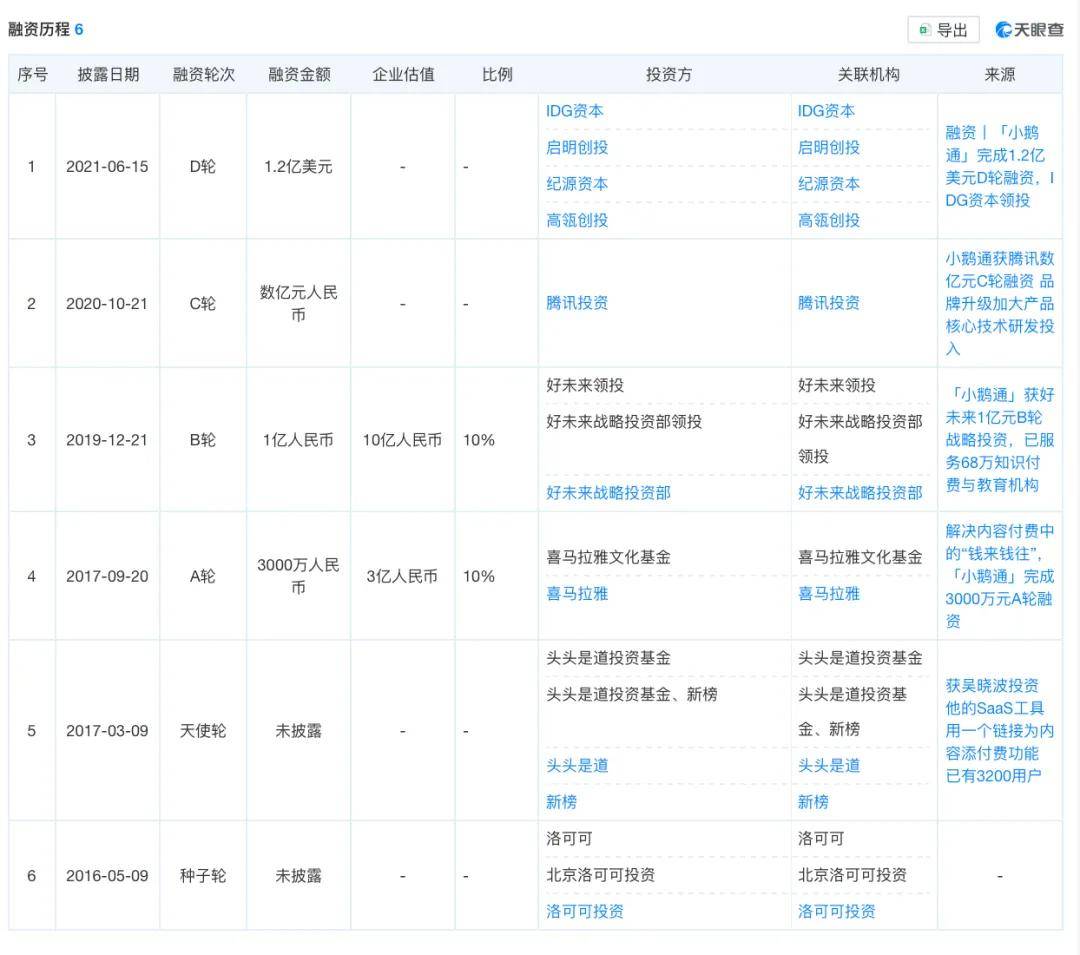Viewport: 1080px width, 955px height.
Task: Open the D轮 1.2亿美元 news source article
Action: [x=999, y=166]
